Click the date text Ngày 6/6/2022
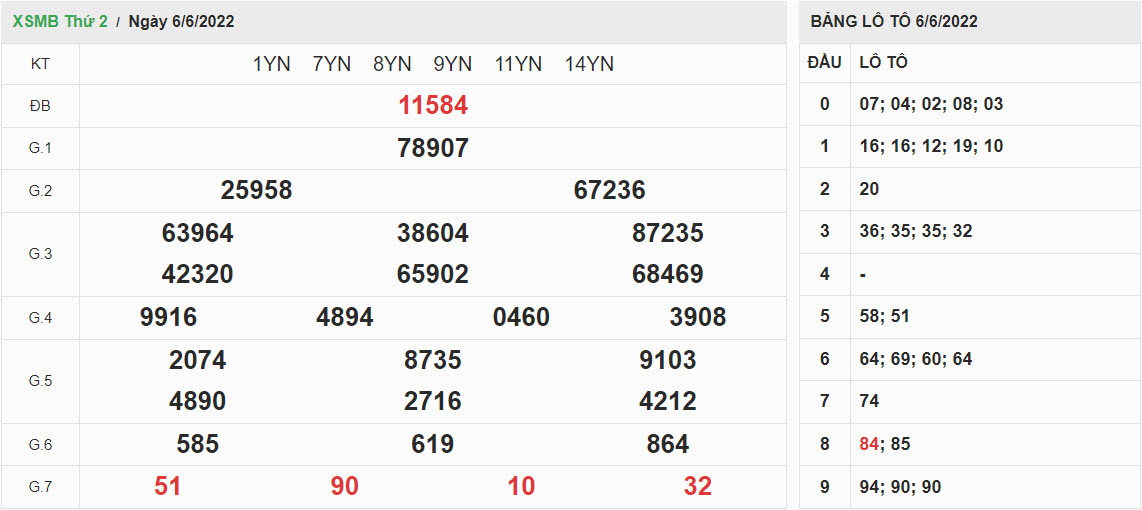Viewport: 1142px width, 510px height. [x=181, y=21]
